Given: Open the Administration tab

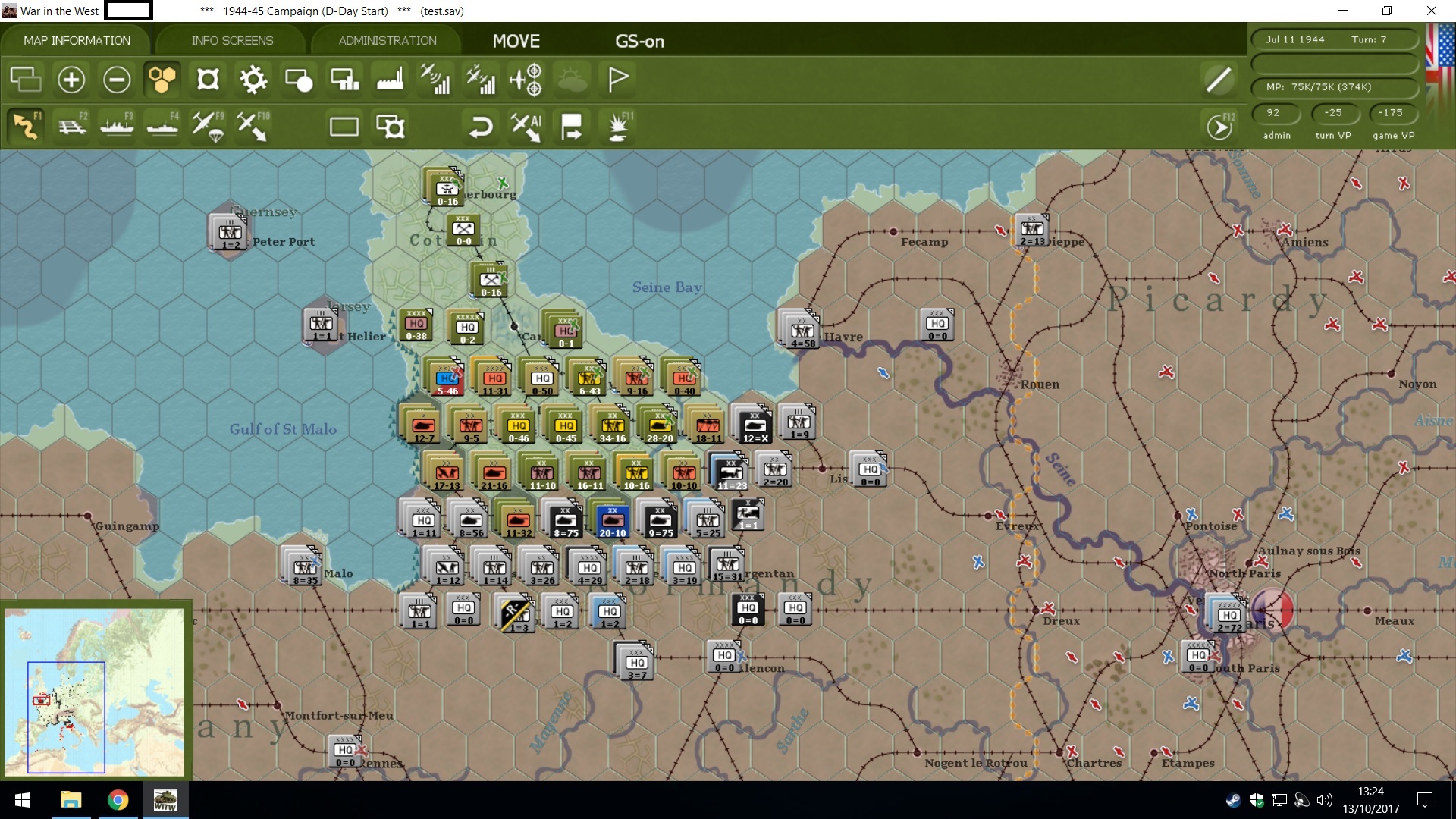Looking at the screenshot, I should pos(388,40).
